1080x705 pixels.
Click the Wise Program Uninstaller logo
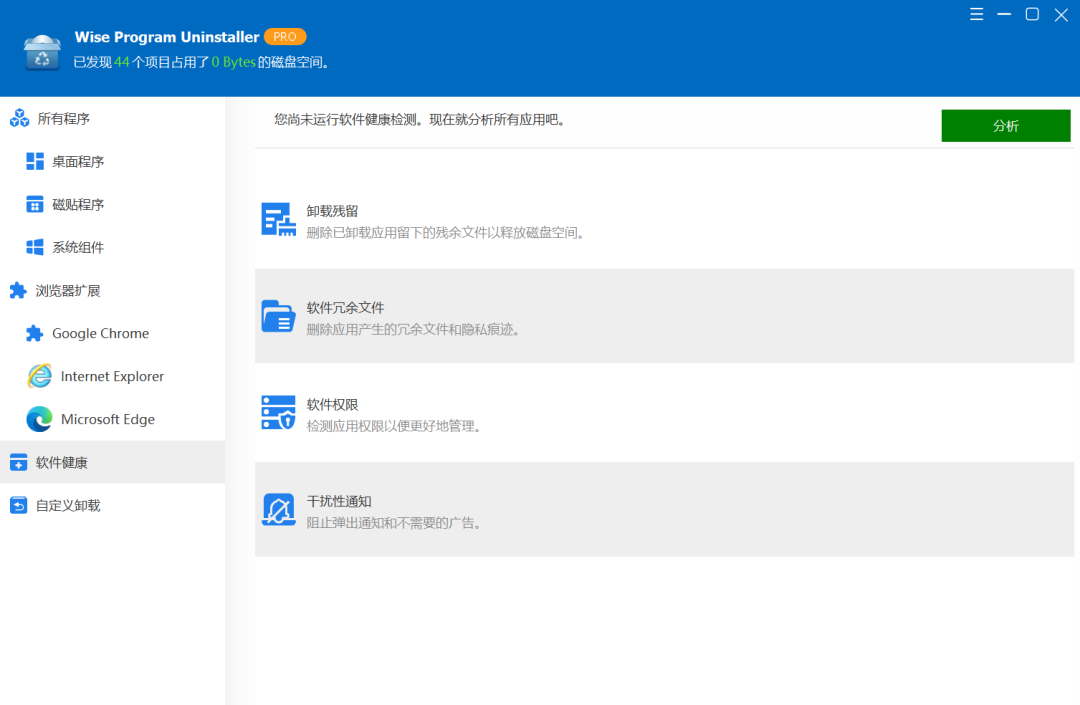41,50
